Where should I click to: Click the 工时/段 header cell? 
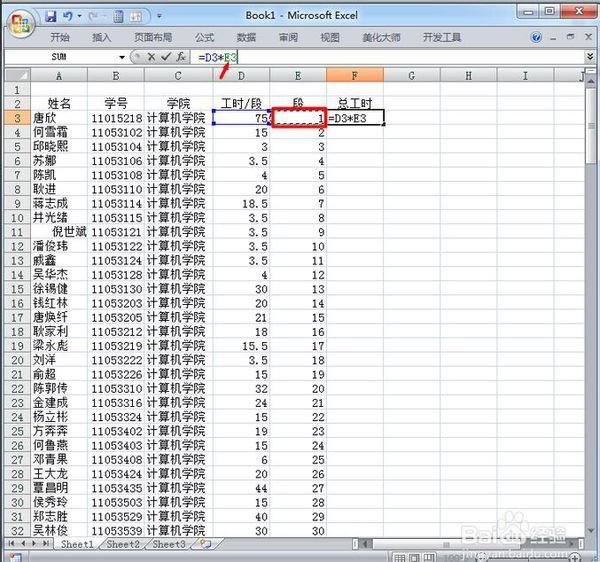[241, 103]
